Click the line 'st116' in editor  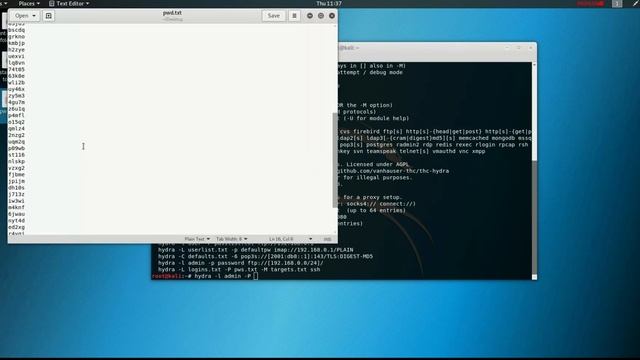point(17,155)
